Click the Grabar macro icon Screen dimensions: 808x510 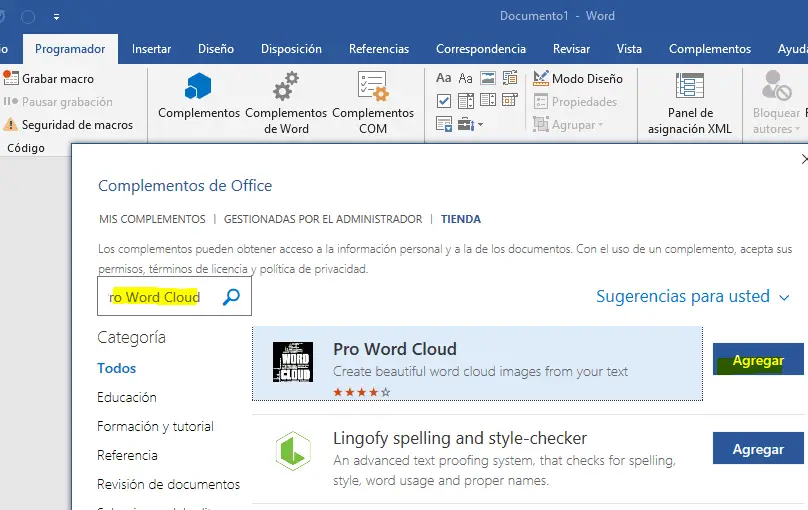click(11, 78)
